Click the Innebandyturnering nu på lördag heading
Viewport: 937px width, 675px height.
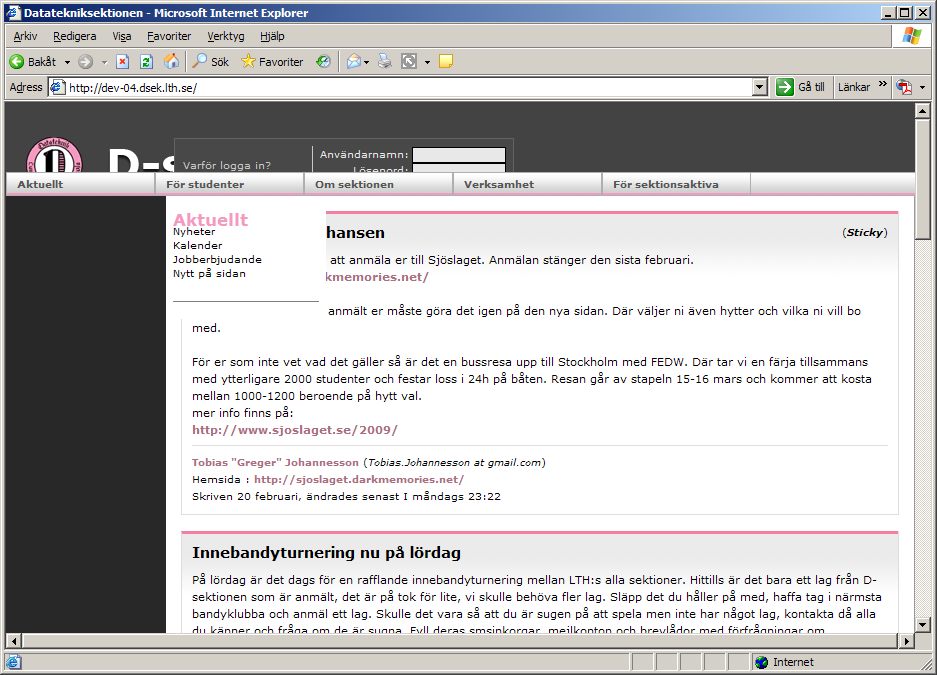coord(326,553)
